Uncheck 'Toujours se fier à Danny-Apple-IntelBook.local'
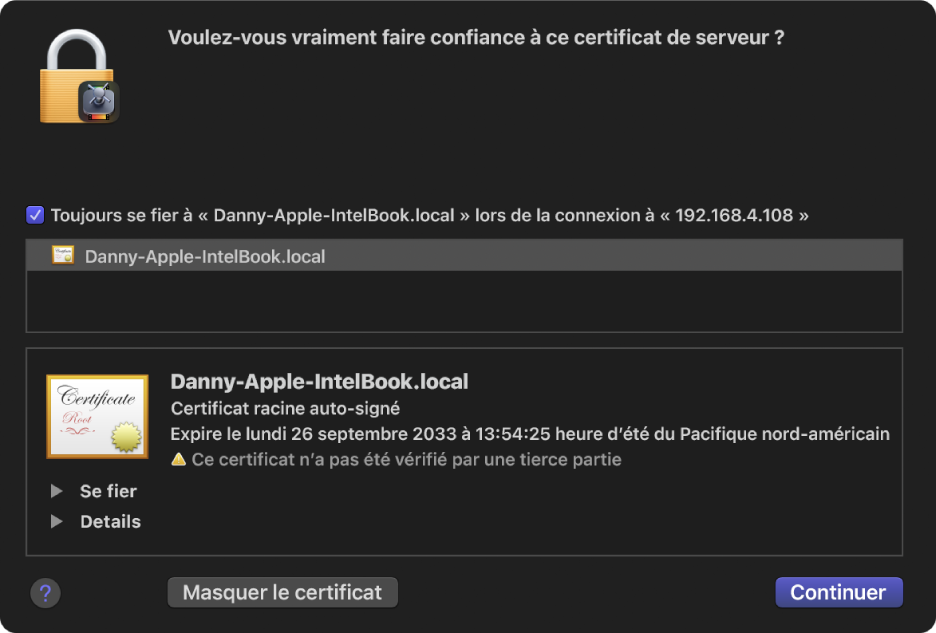The width and height of the screenshot is (936, 633). (x=34, y=213)
